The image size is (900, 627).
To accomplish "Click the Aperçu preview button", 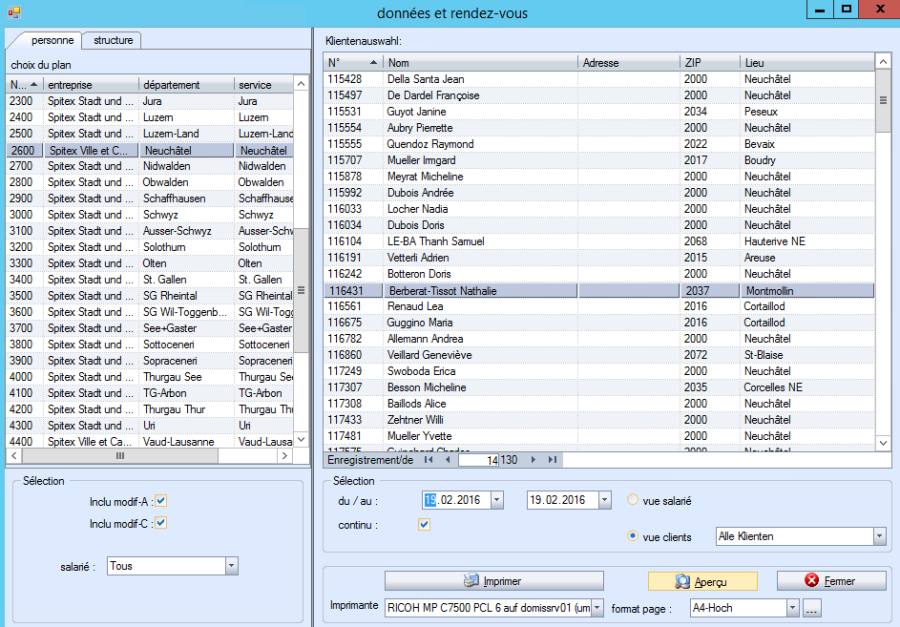I will [x=702, y=581].
